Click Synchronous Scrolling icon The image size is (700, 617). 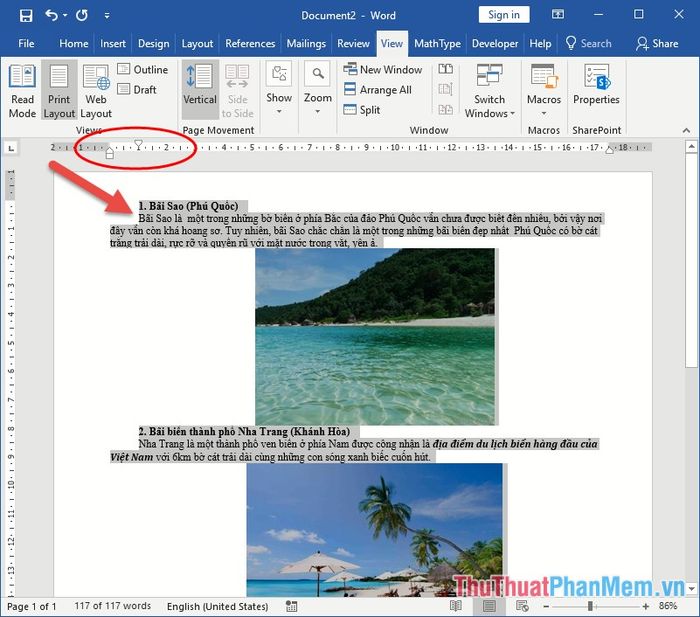446,89
